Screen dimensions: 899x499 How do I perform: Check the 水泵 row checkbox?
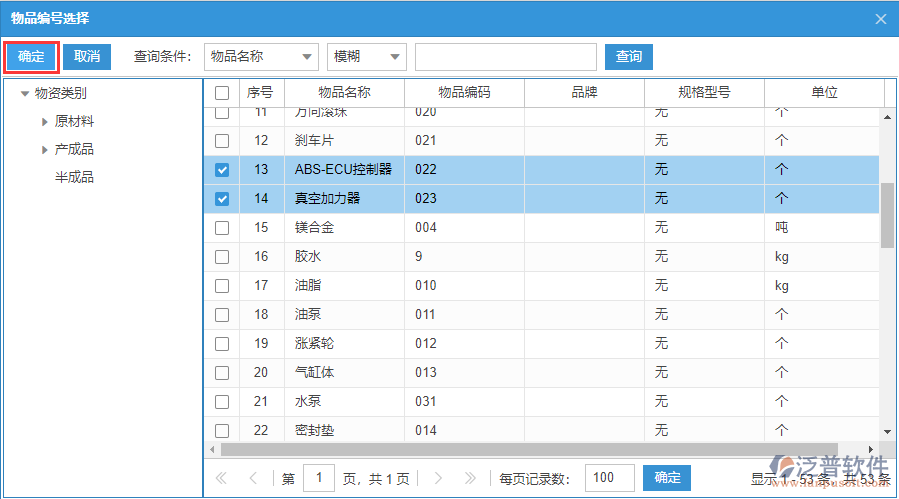(222, 402)
